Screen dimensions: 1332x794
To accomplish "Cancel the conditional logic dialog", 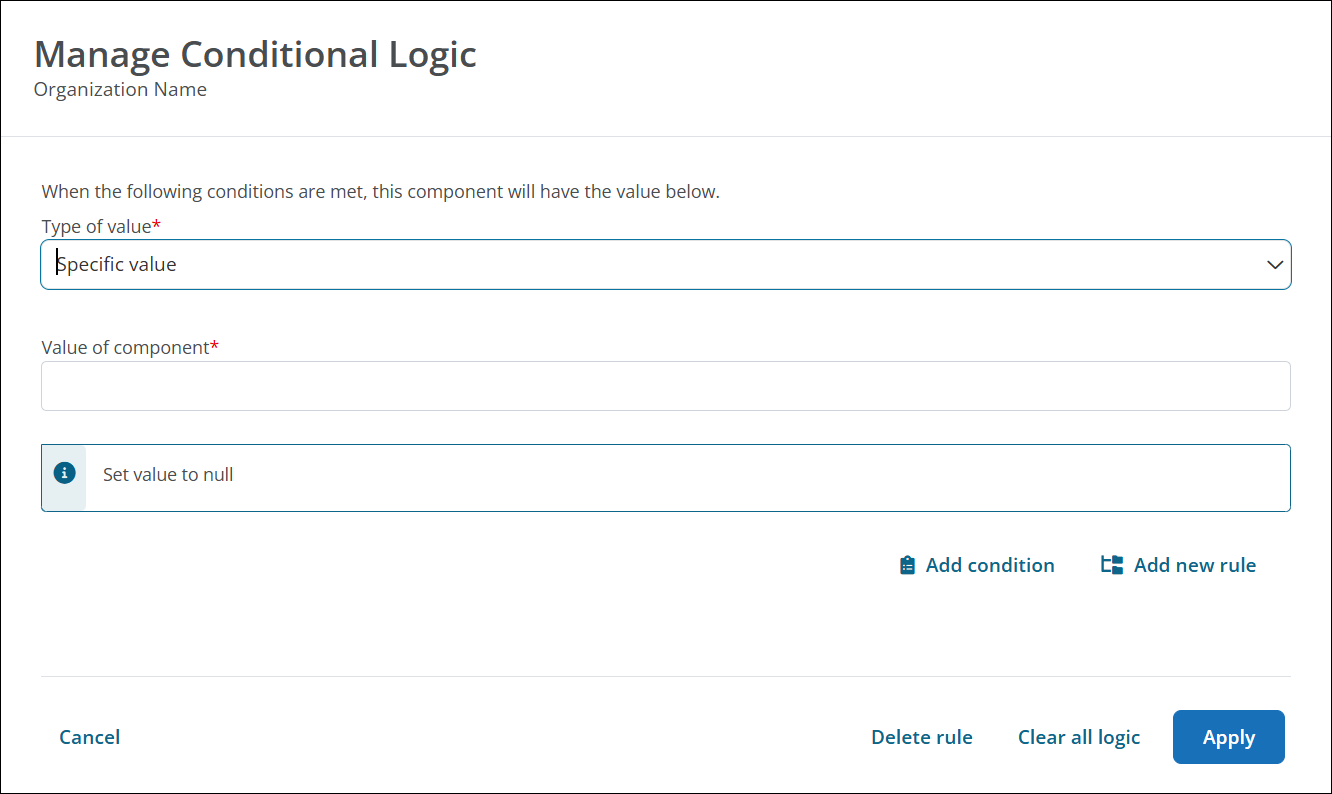I will point(90,737).
